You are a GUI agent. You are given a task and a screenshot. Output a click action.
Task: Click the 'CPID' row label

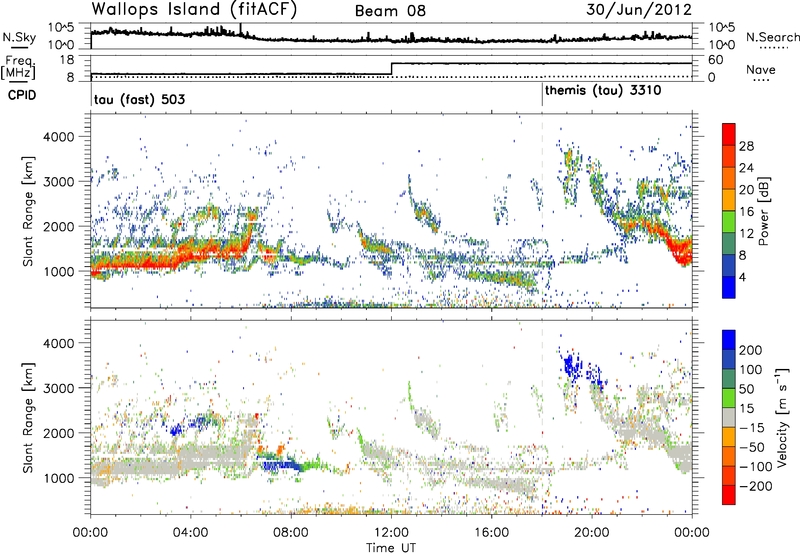(x=22, y=95)
